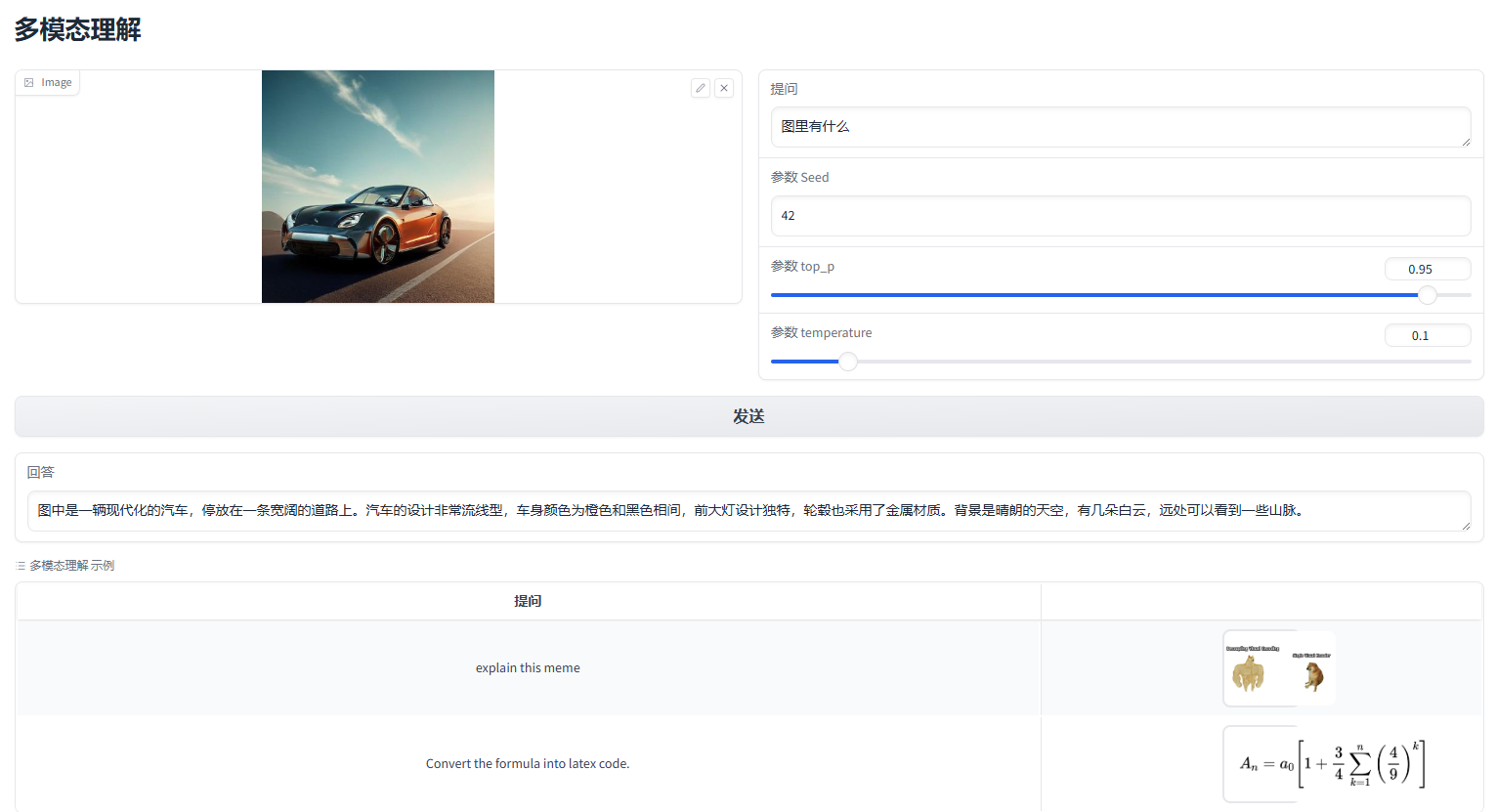Click the top_p slider handle

click(x=1428, y=295)
